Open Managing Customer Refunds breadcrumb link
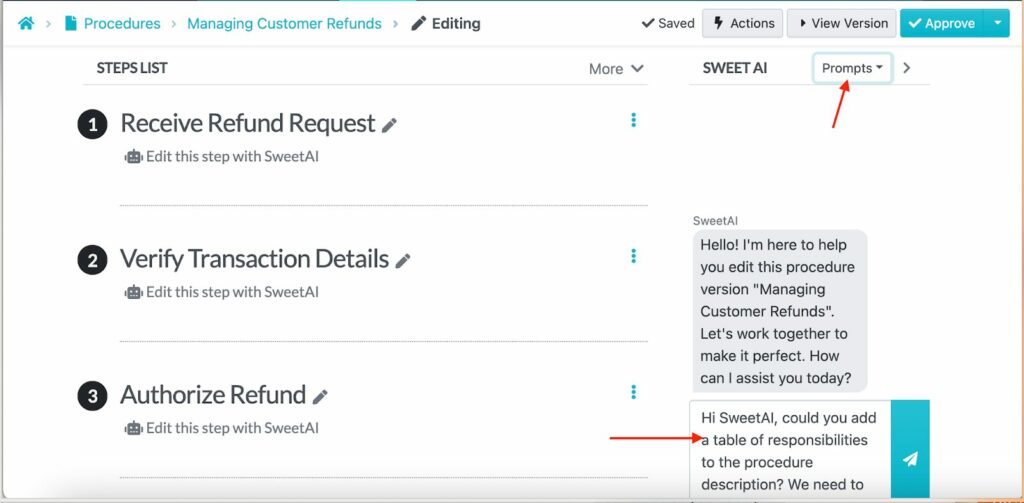 pyautogui.click(x=284, y=23)
